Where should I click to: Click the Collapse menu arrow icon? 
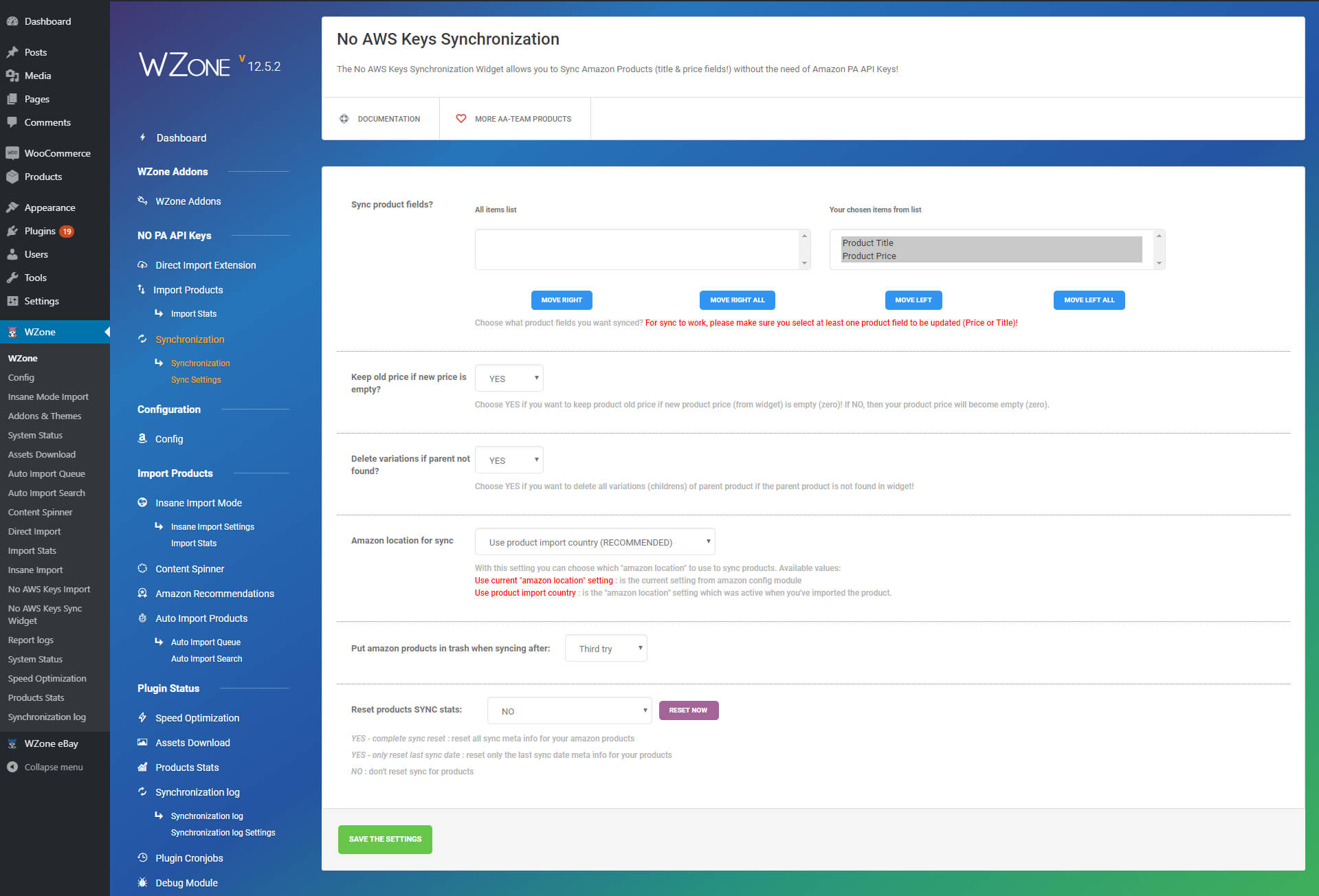pyautogui.click(x=12, y=767)
